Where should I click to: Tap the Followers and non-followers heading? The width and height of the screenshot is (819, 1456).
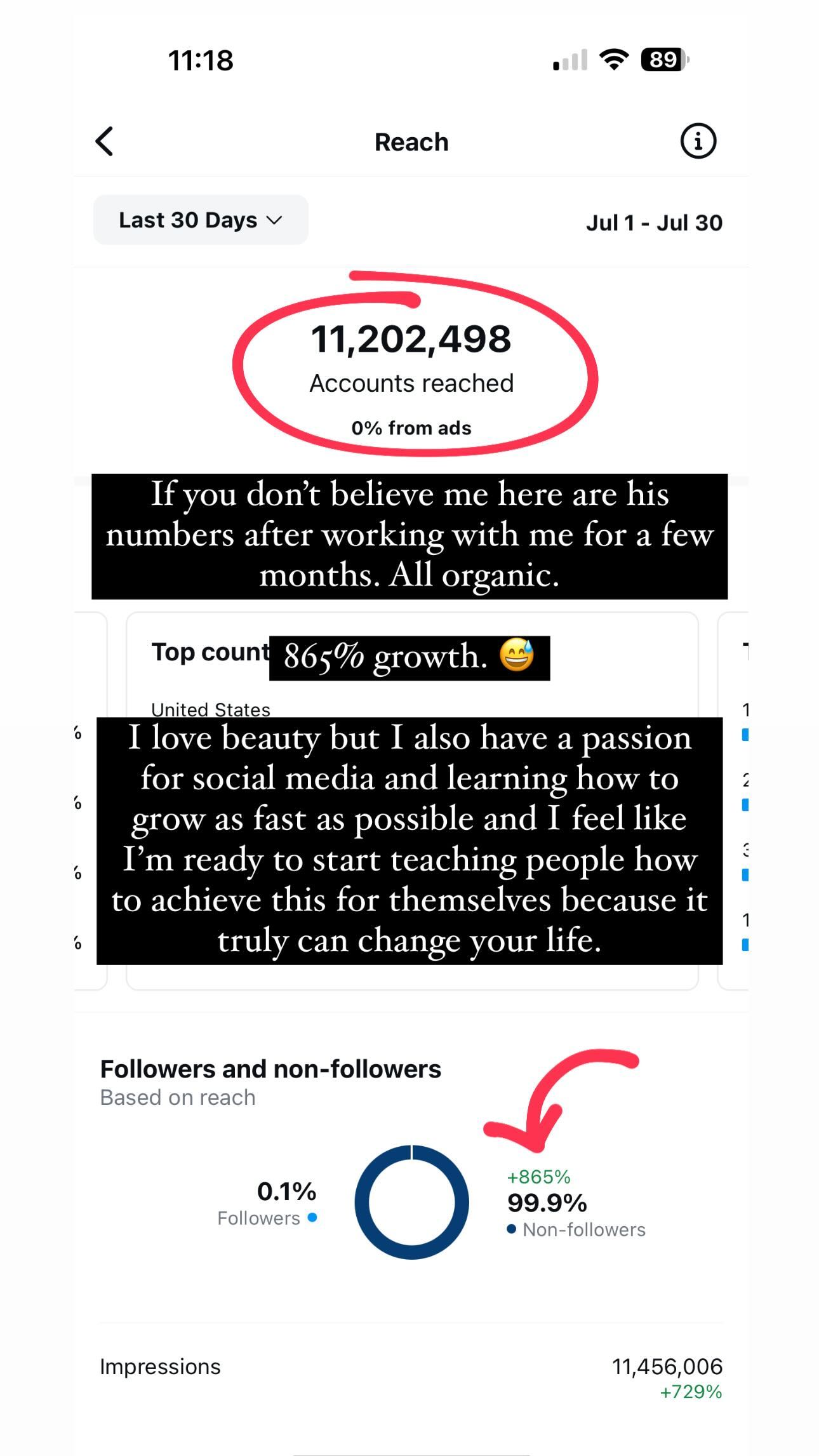click(270, 1069)
